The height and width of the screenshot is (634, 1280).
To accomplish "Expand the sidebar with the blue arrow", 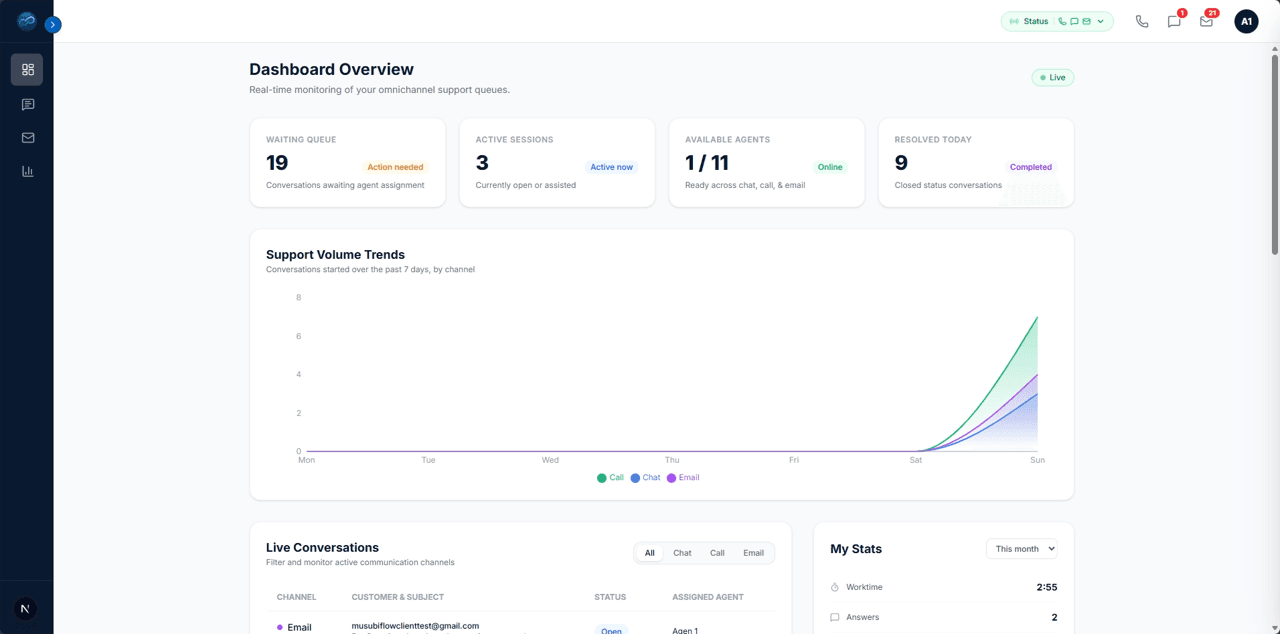I will tap(53, 25).
